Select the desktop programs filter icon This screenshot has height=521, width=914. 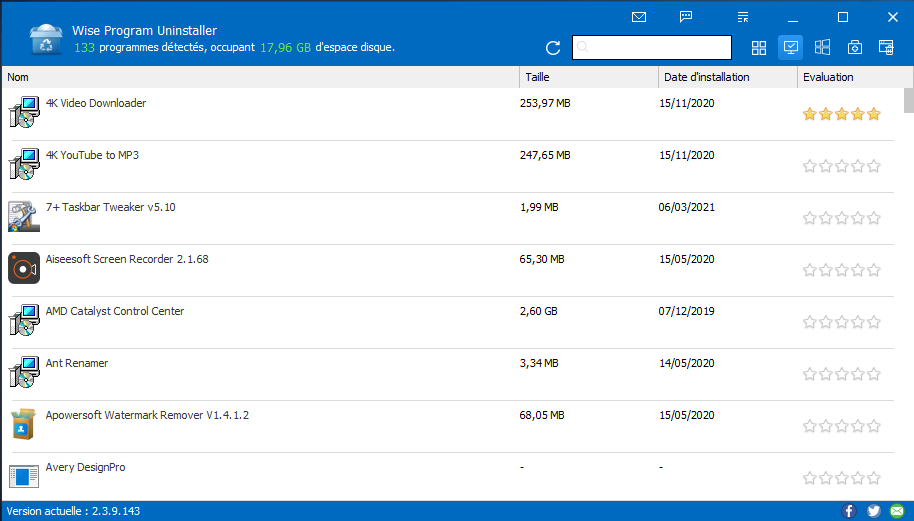[x=791, y=48]
